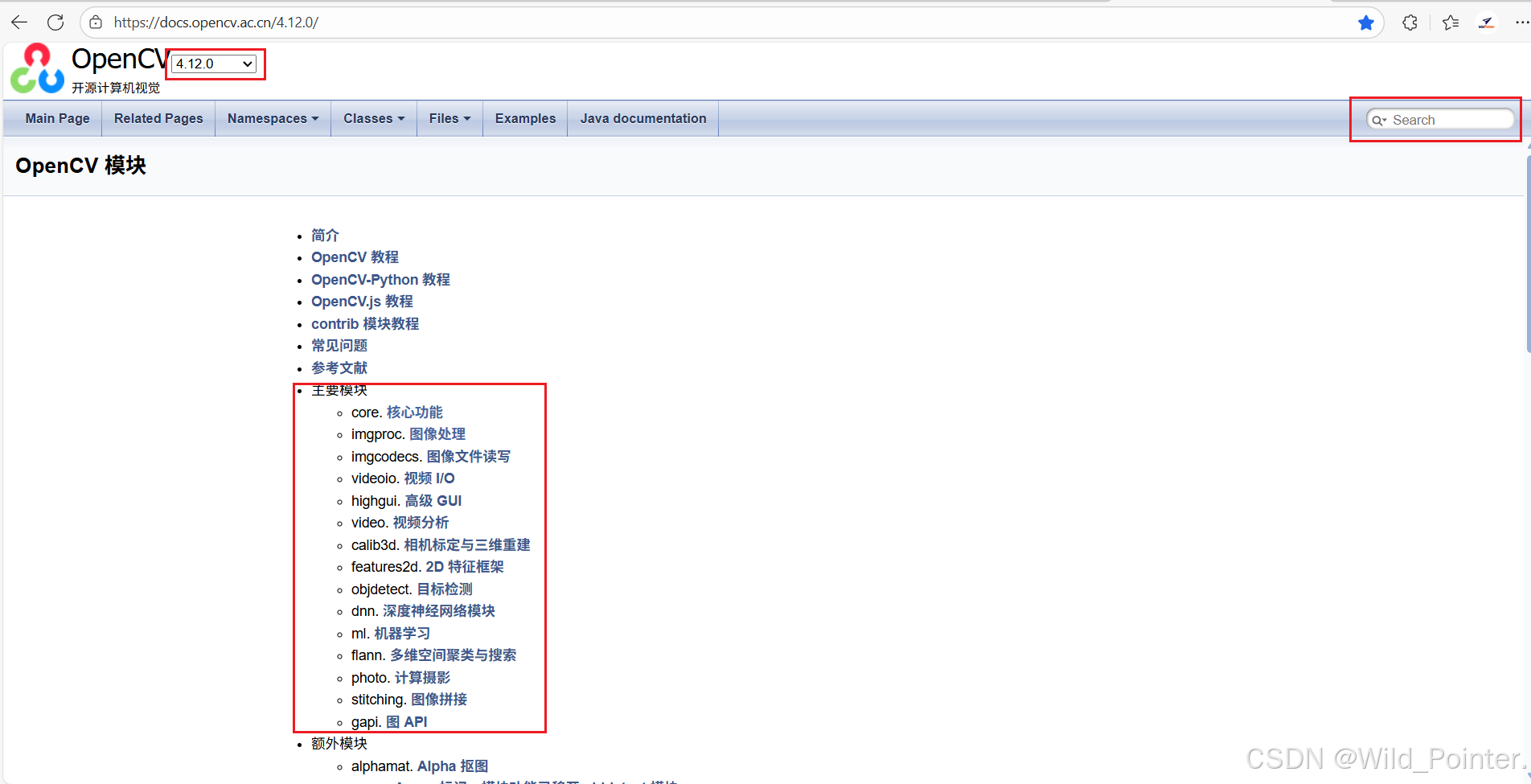This screenshot has height=784, width=1531.
Task: Click the 主要模块 list heading
Action: coord(339,390)
